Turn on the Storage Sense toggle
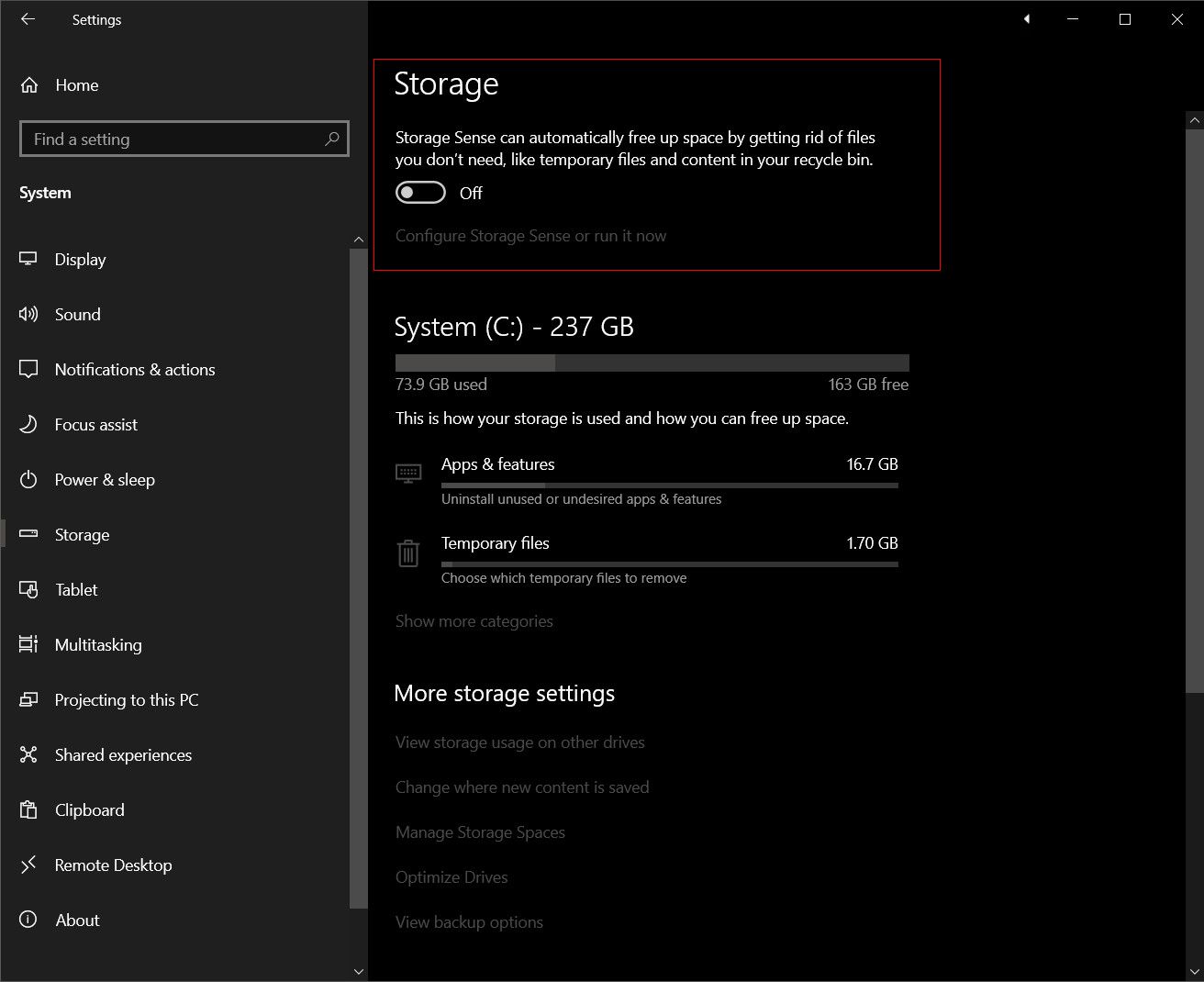Viewport: 1204px width, 982px height. (420, 193)
